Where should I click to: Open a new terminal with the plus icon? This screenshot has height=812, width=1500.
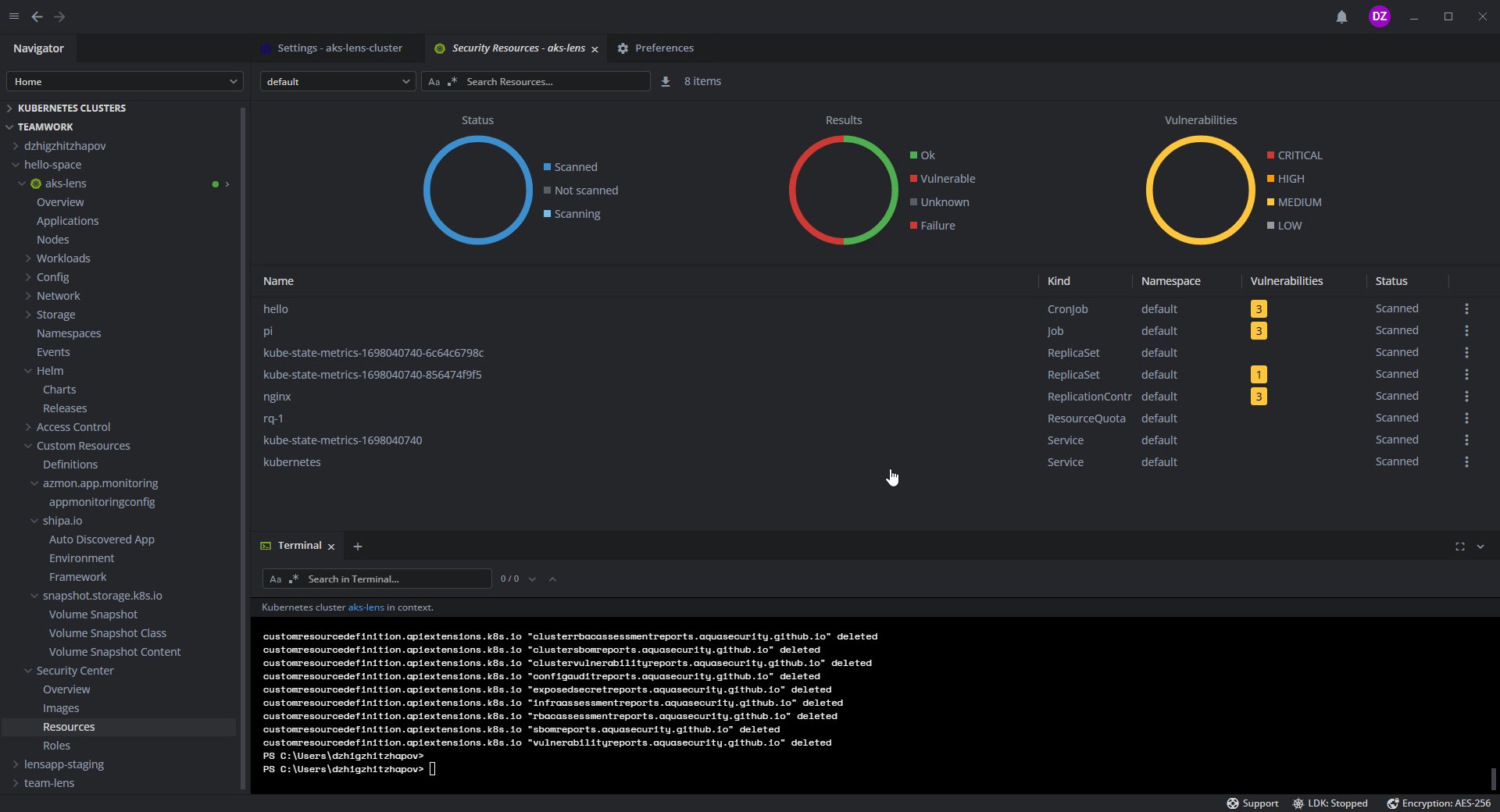click(358, 547)
